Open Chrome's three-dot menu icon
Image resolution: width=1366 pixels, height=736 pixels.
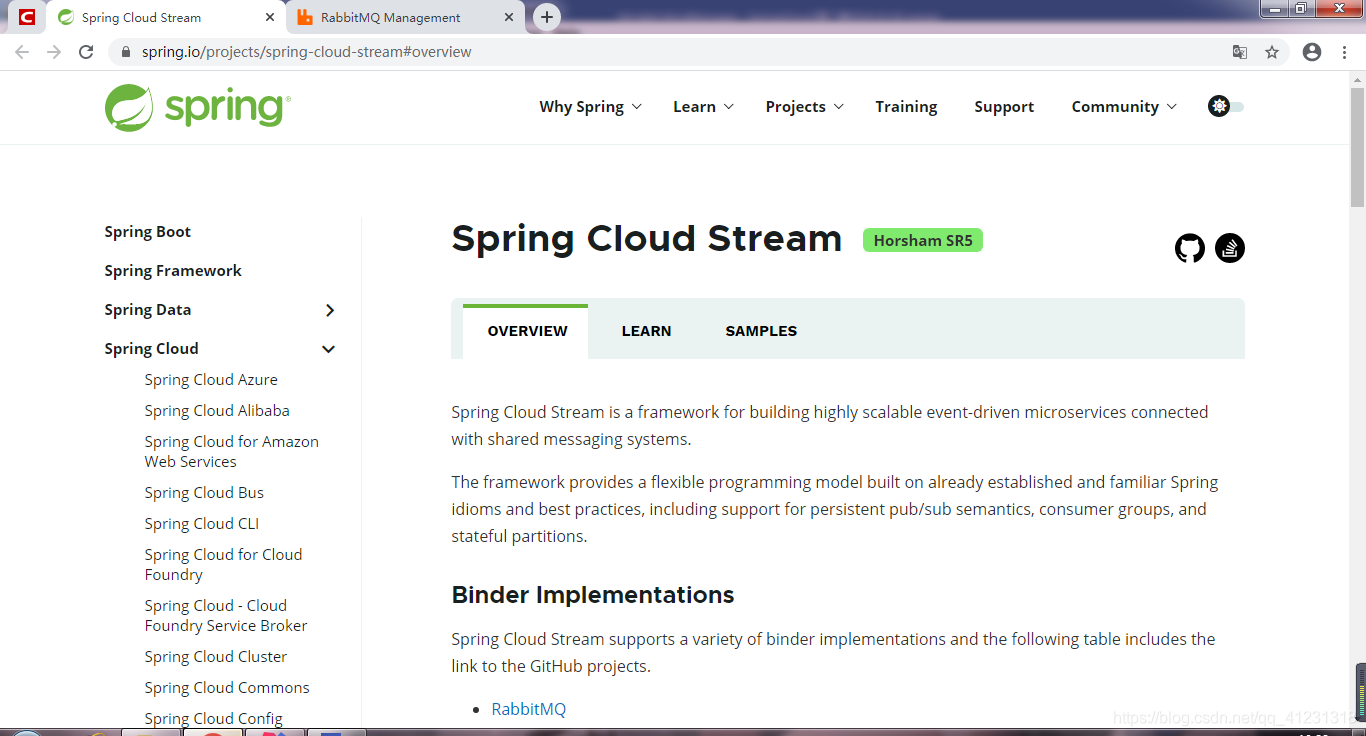1344,51
